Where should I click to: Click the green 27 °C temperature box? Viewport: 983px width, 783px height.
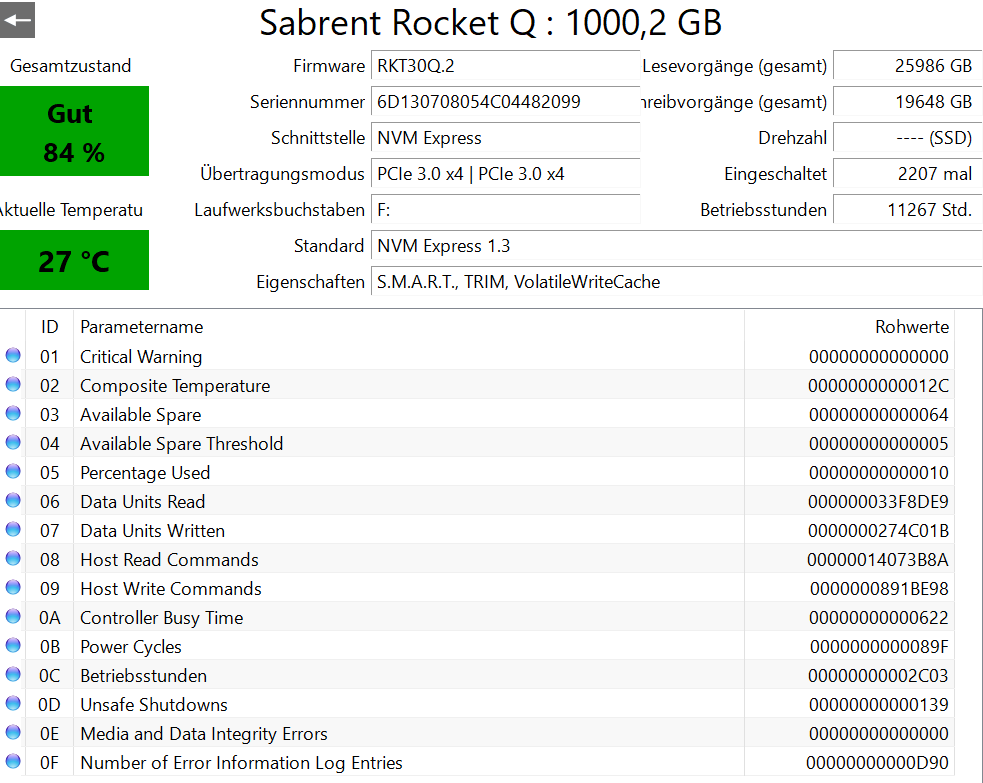(74, 260)
